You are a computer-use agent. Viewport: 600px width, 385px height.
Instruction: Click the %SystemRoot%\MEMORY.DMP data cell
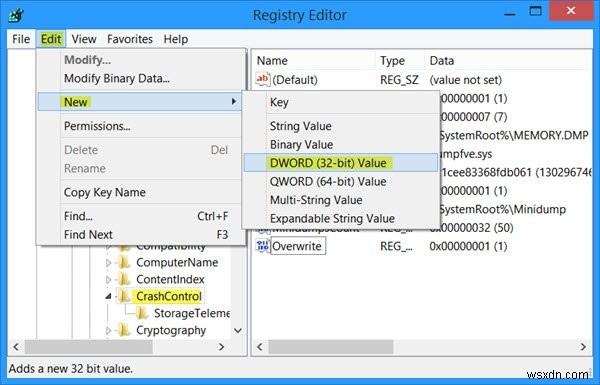tap(513, 135)
